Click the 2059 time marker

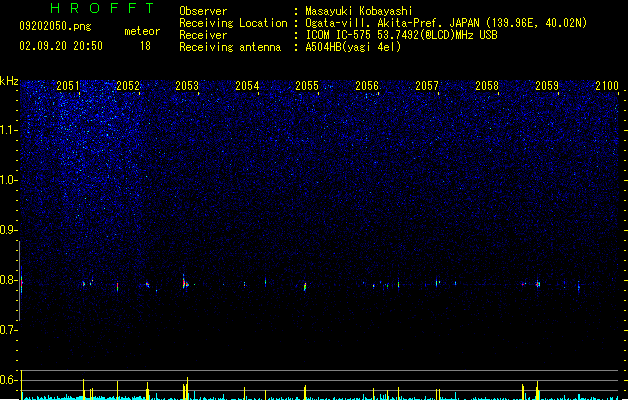(x=547, y=86)
